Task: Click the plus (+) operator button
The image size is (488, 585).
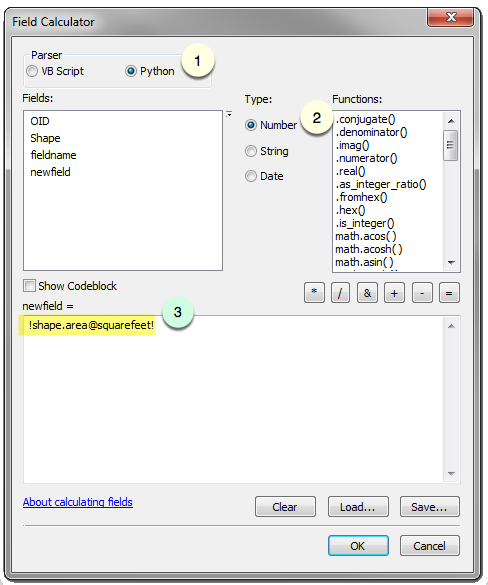Action: point(394,293)
